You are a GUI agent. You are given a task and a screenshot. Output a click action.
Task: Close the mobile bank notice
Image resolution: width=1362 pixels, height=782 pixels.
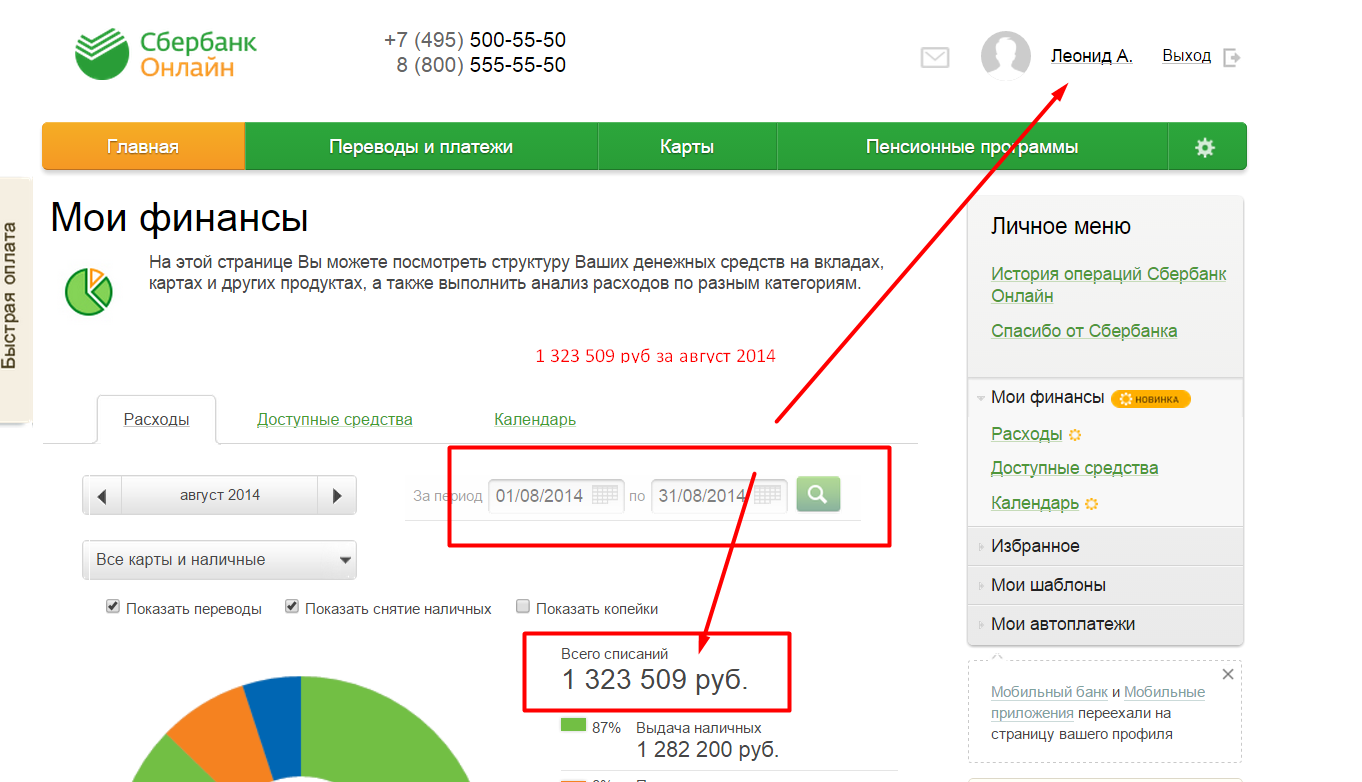click(x=1228, y=674)
